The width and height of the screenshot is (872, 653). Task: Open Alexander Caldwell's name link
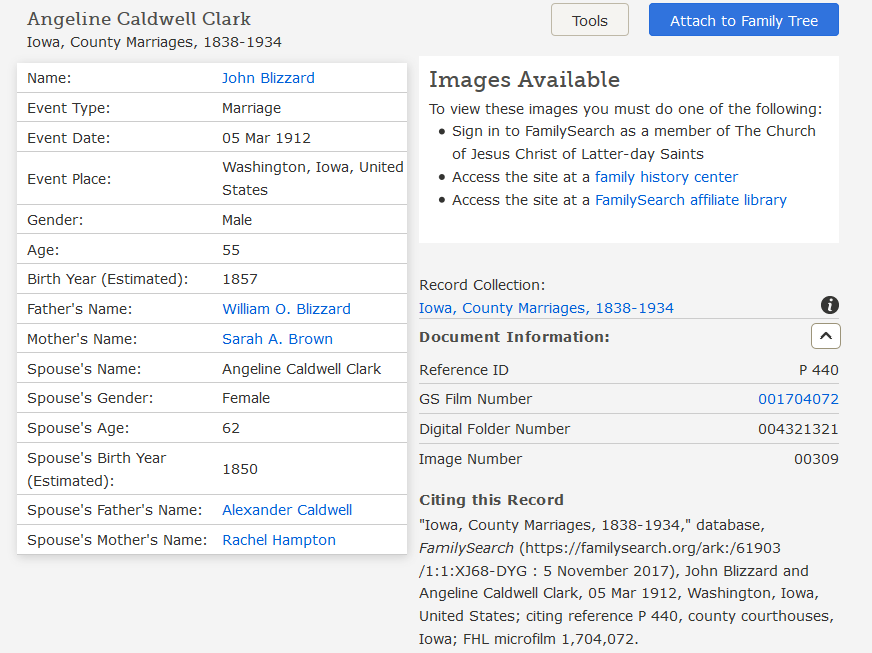pyautogui.click(x=287, y=510)
